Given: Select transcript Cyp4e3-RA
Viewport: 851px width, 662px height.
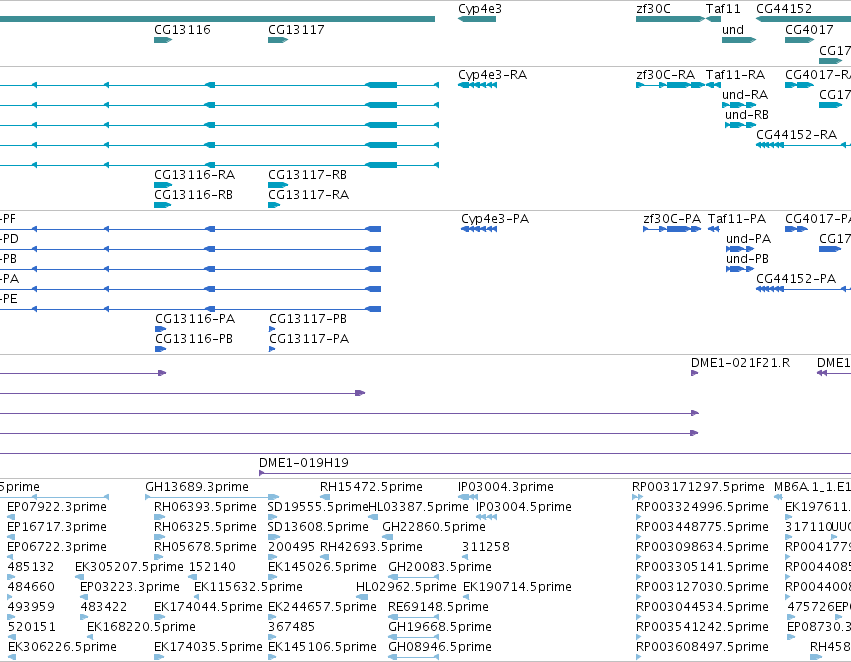Looking at the screenshot, I should pyautogui.click(x=492, y=75).
